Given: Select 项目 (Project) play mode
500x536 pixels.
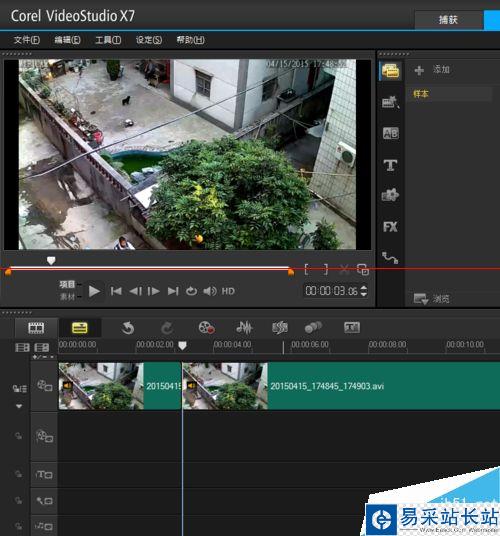Looking at the screenshot, I should [x=68, y=284].
